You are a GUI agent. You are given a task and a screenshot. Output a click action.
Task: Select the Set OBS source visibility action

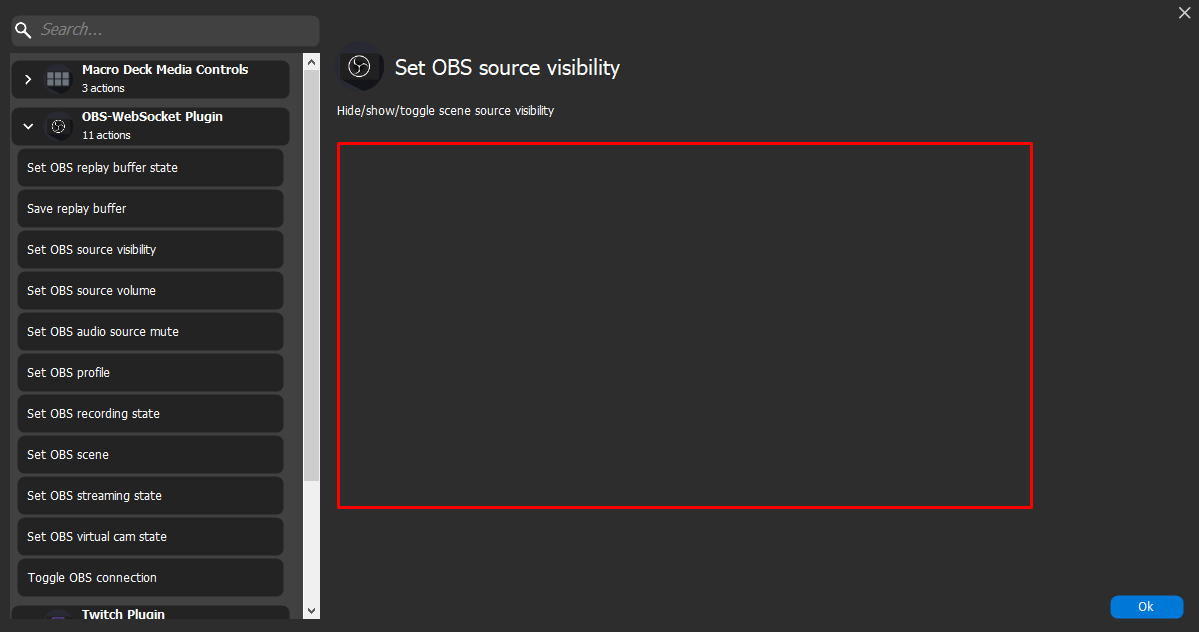tap(150, 249)
